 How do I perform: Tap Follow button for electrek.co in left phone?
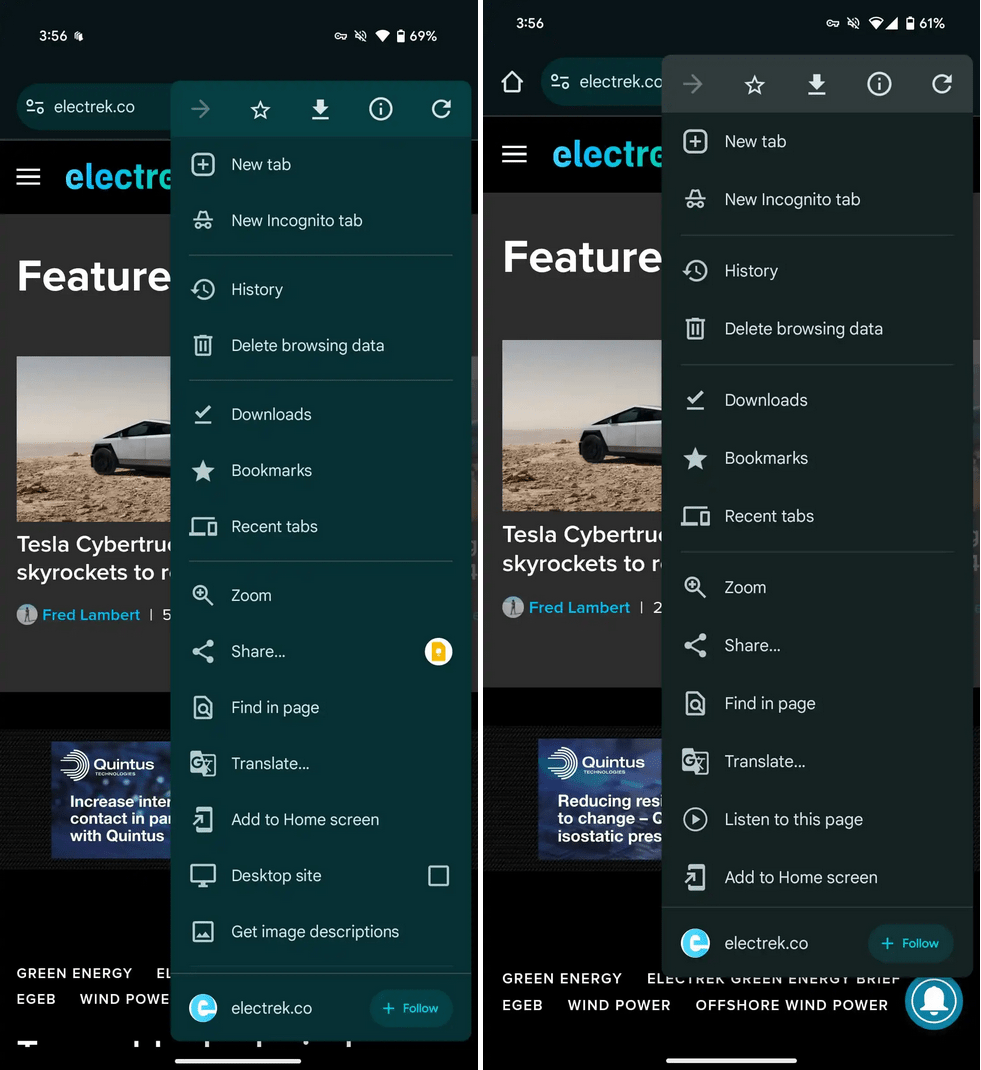pos(411,1008)
